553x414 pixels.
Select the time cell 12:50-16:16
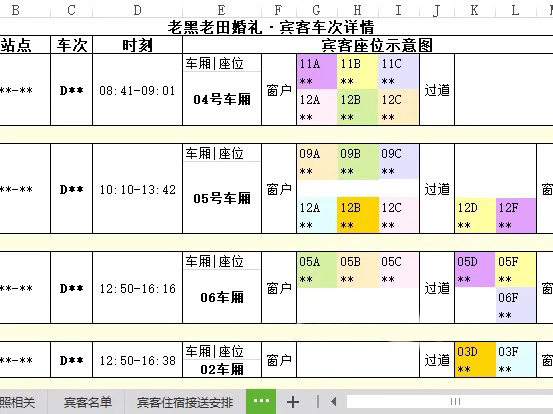[138, 288]
